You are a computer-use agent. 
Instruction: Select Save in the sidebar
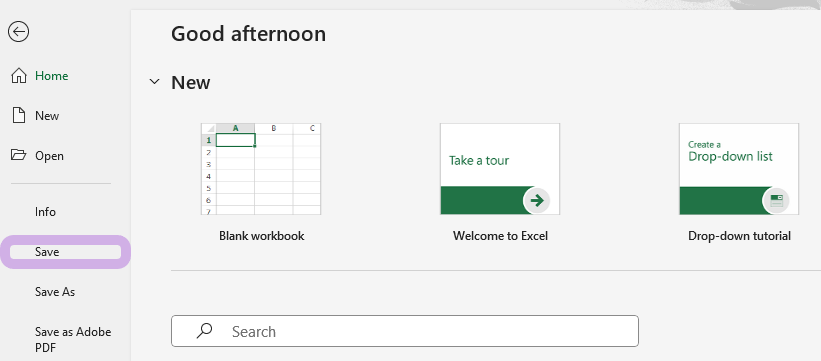click(x=65, y=252)
